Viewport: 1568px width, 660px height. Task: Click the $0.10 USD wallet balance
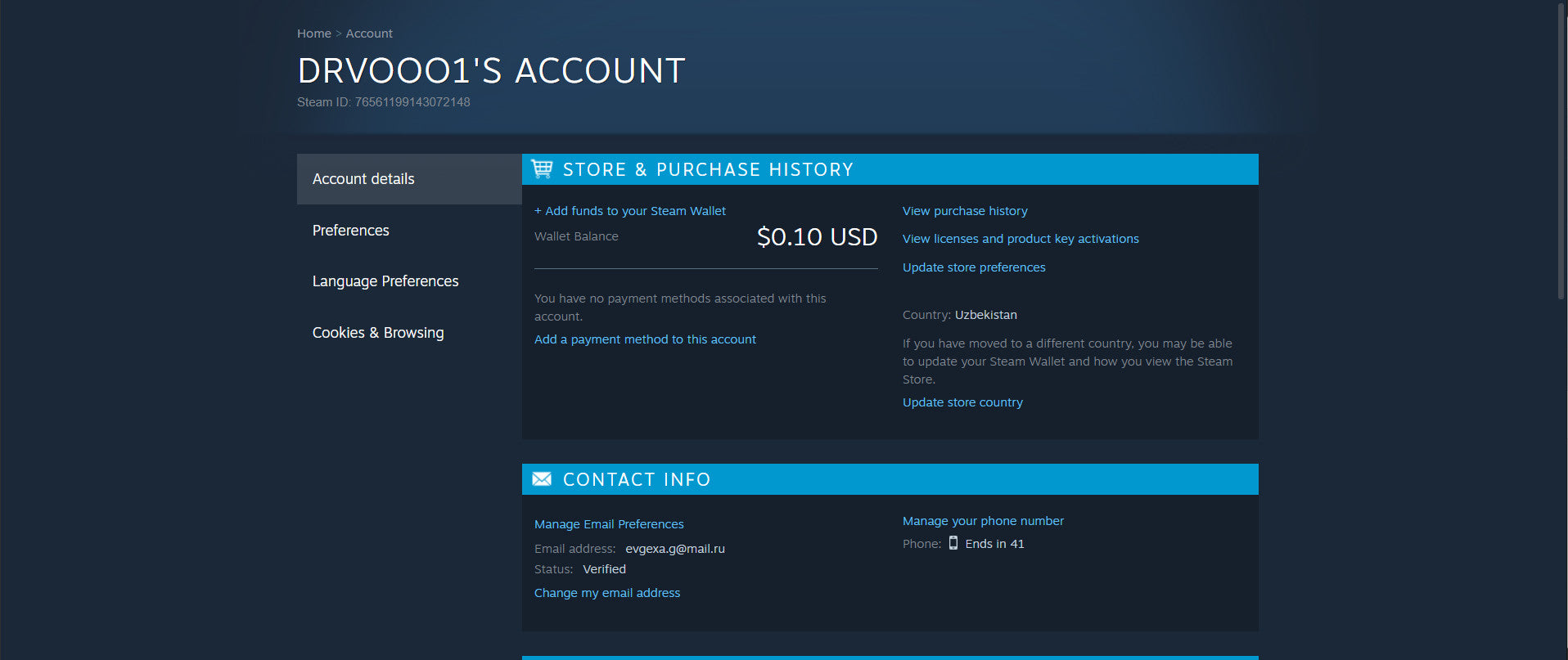817,237
